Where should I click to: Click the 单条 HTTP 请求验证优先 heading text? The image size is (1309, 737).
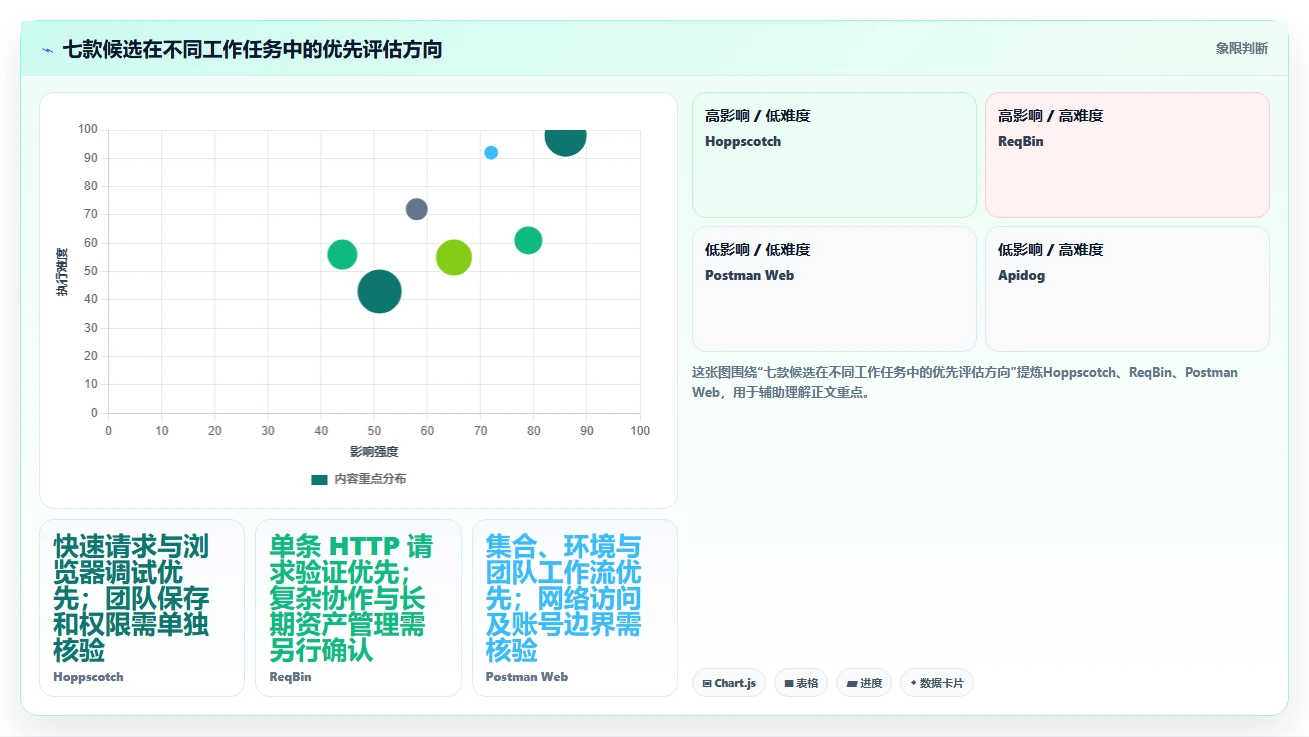coord(351,598)
